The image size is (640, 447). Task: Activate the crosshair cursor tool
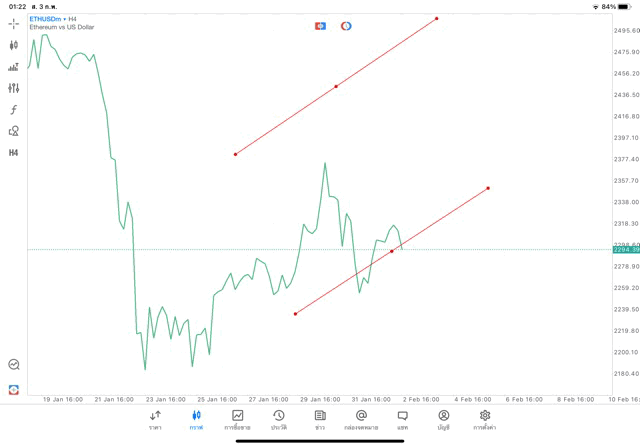pyautogui.click(x=14, y=24)
